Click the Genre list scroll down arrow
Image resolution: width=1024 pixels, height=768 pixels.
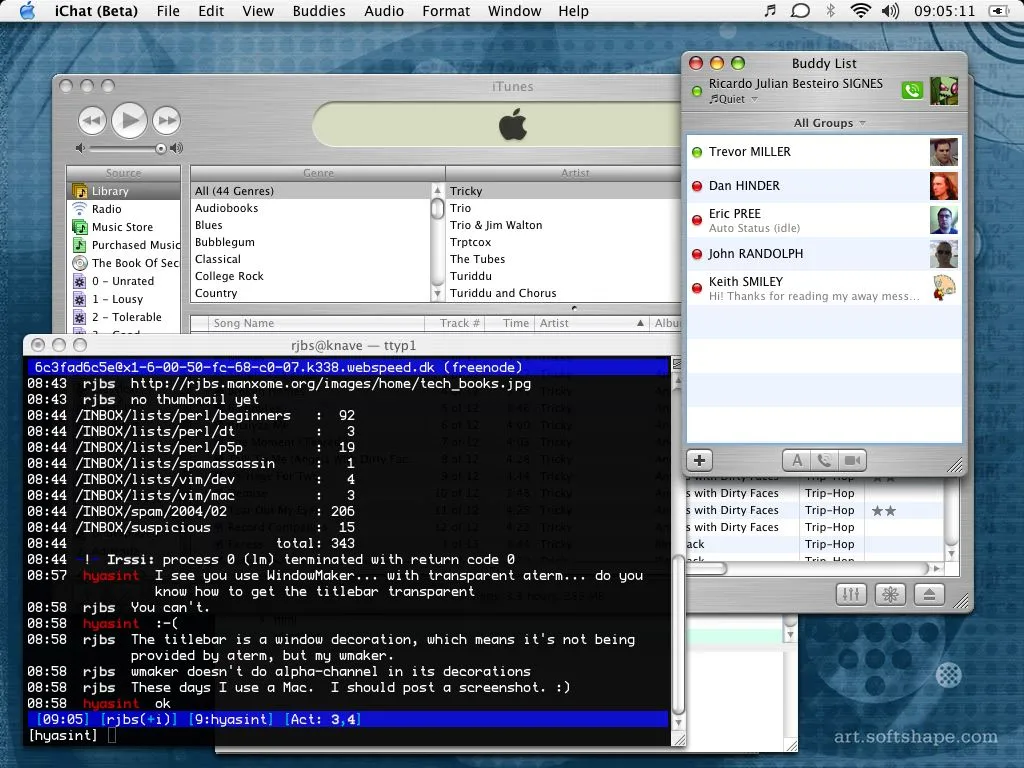(x=438, y=295)
